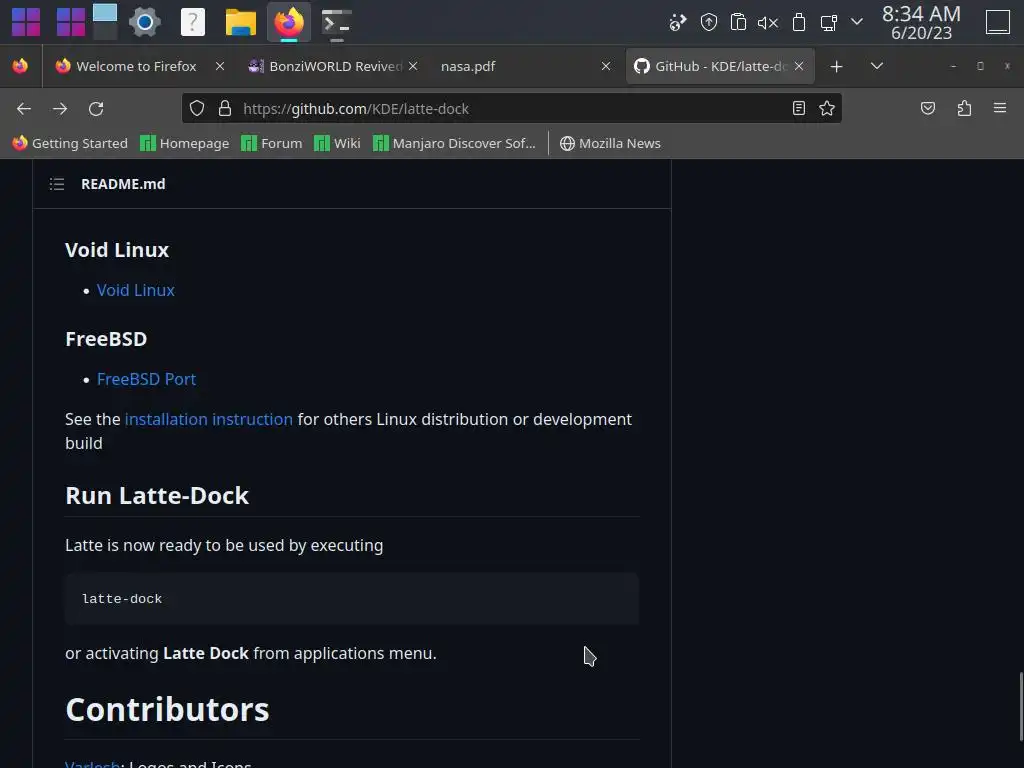This screenshot has width=1024, height=768.
Task: Open the Manjaro Discover Software bookmark
Action: tap(454, 143)
